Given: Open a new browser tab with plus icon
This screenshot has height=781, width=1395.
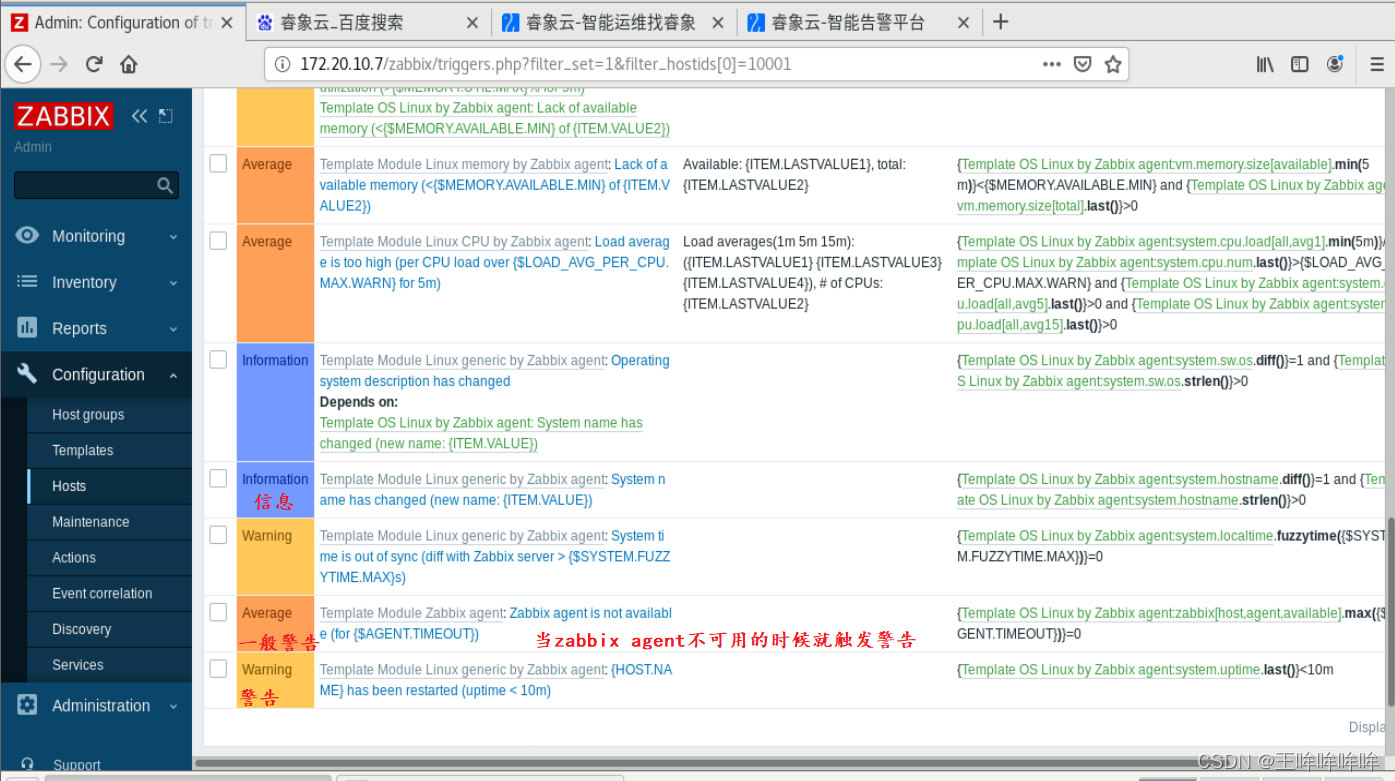Looking at the screenshot, I should pos(1000,21).
